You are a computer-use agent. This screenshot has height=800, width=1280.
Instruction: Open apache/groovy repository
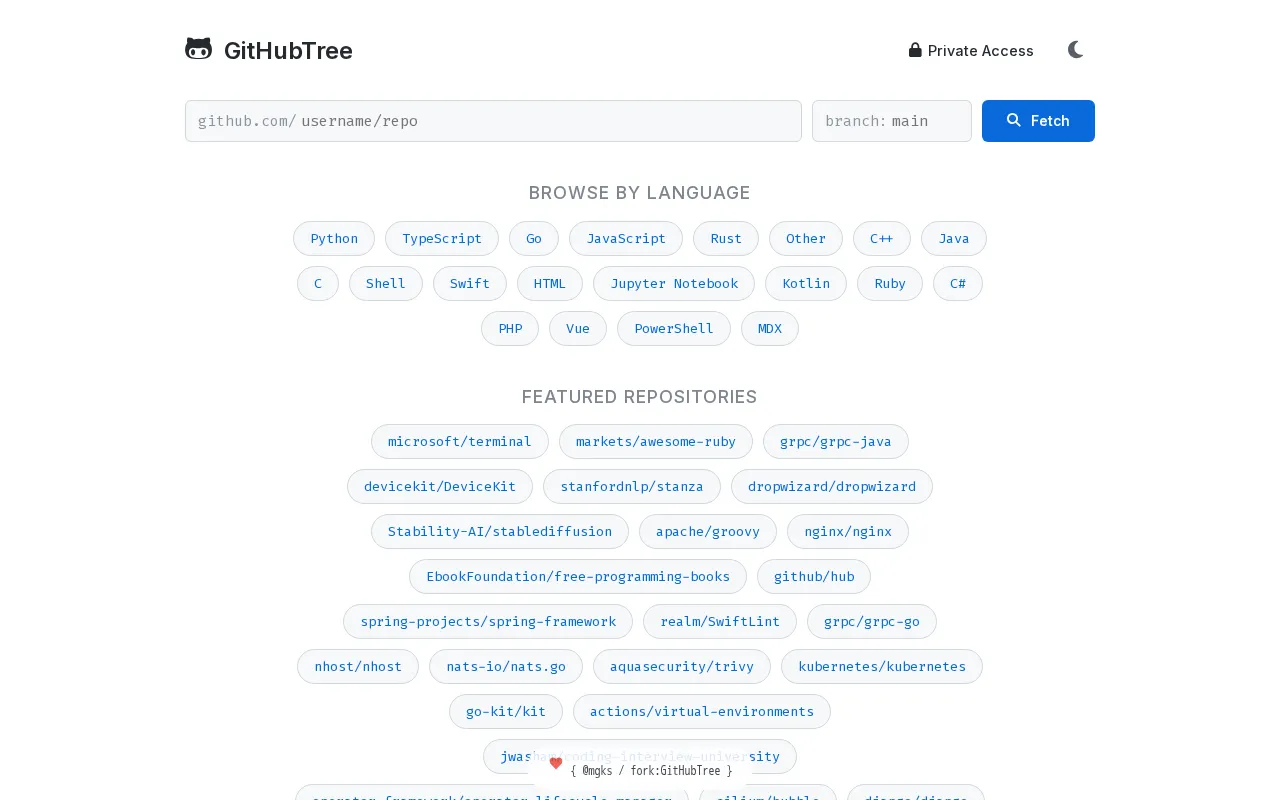[x=708, y=531]
